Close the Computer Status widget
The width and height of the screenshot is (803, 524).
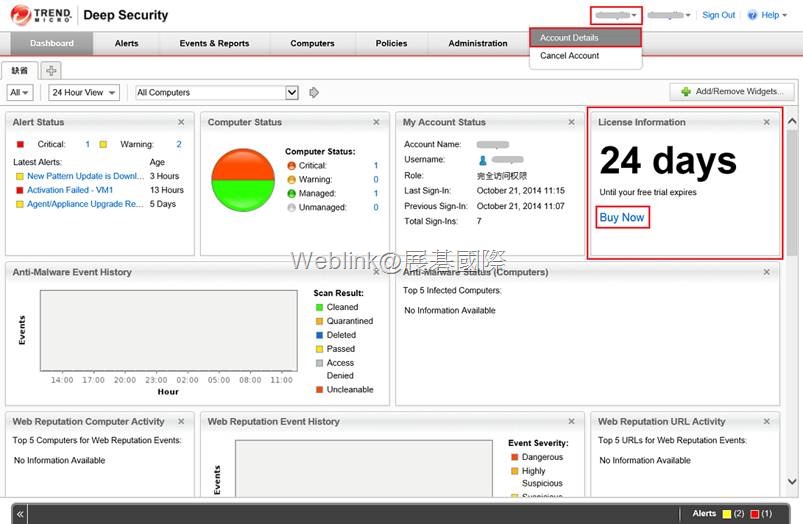click(x=376, y=122)
